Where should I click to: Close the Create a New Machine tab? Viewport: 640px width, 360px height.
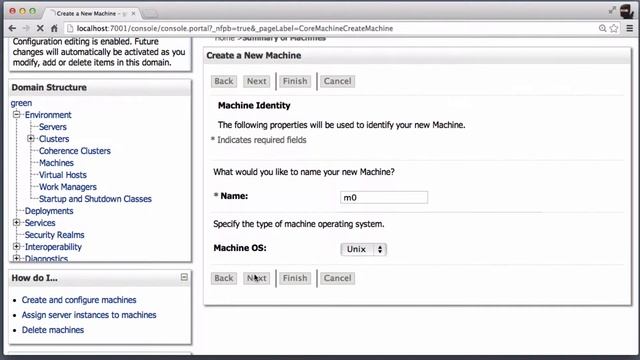point(133,13)
